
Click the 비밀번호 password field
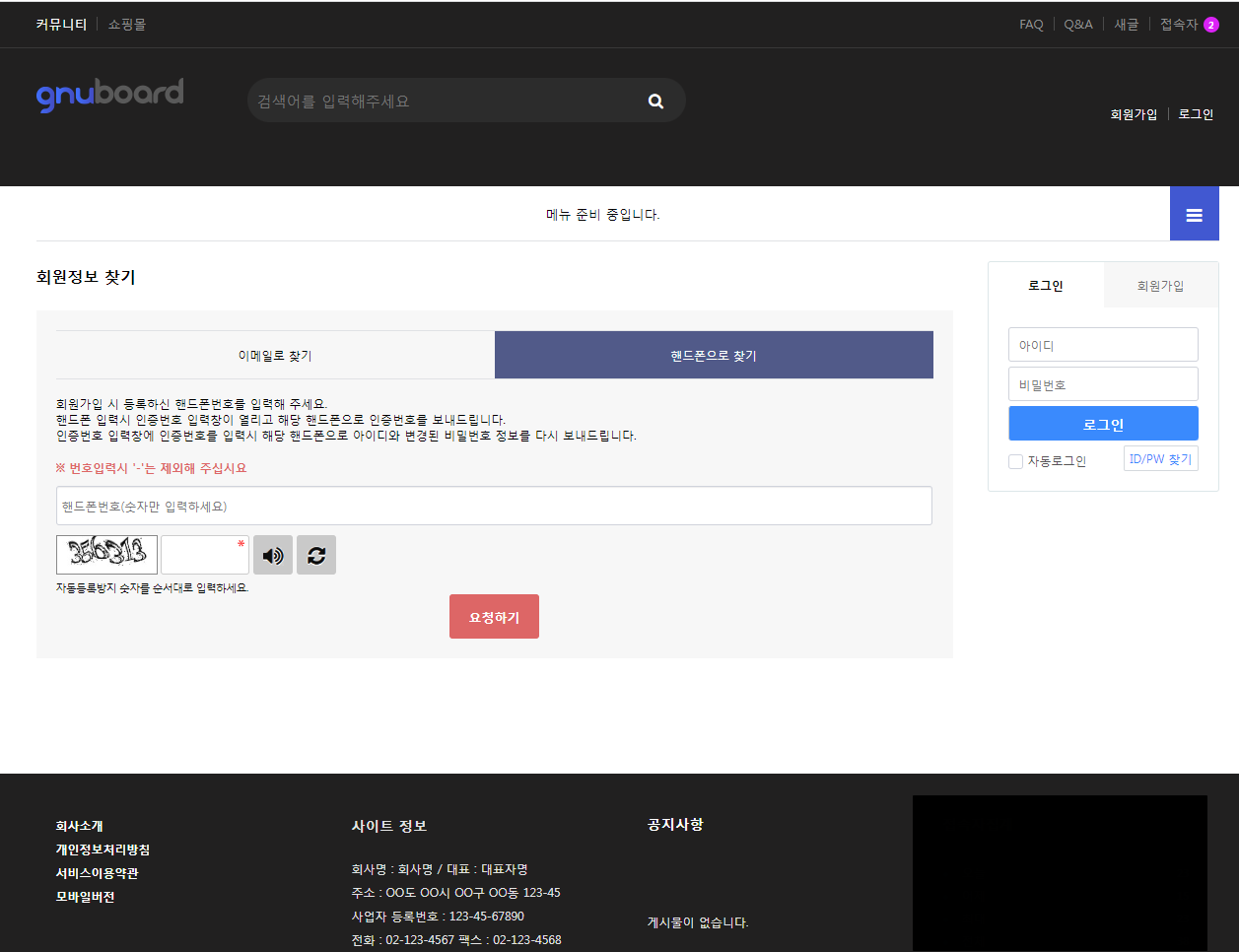point(1103,384)
